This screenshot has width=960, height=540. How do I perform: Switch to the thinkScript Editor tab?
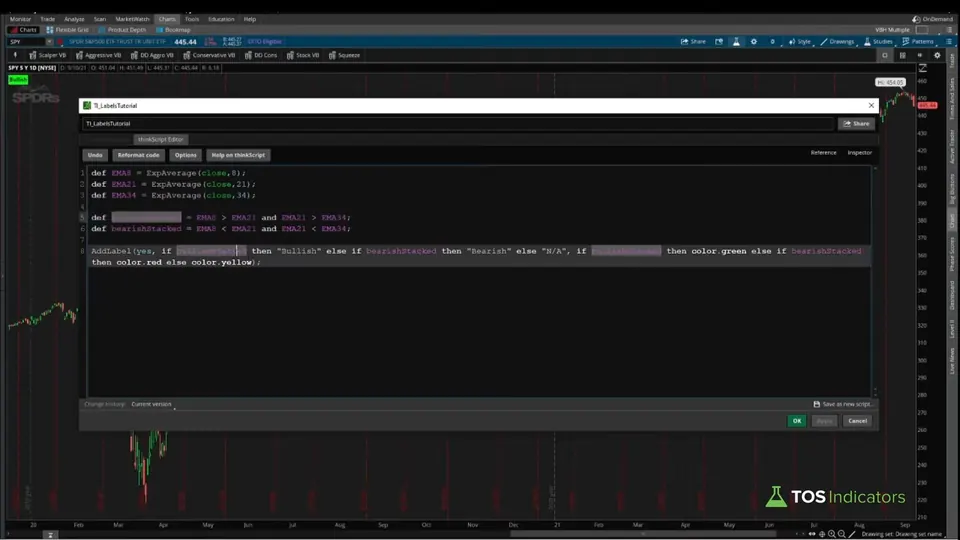click(160, 140)
